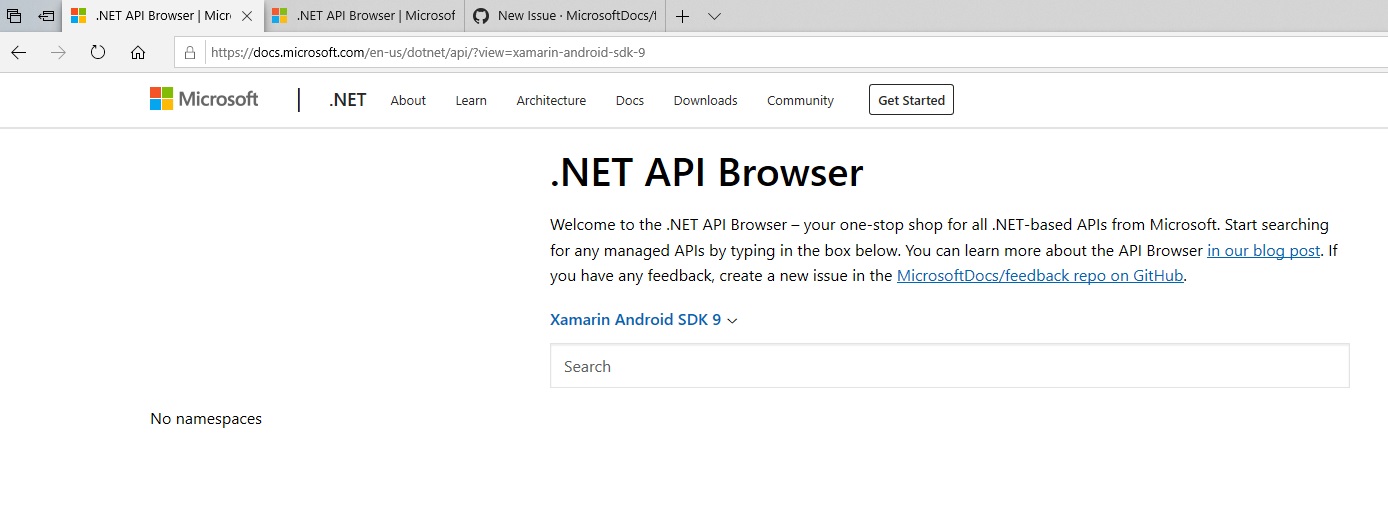Click the Microsoft logo

tap(204, 99)
